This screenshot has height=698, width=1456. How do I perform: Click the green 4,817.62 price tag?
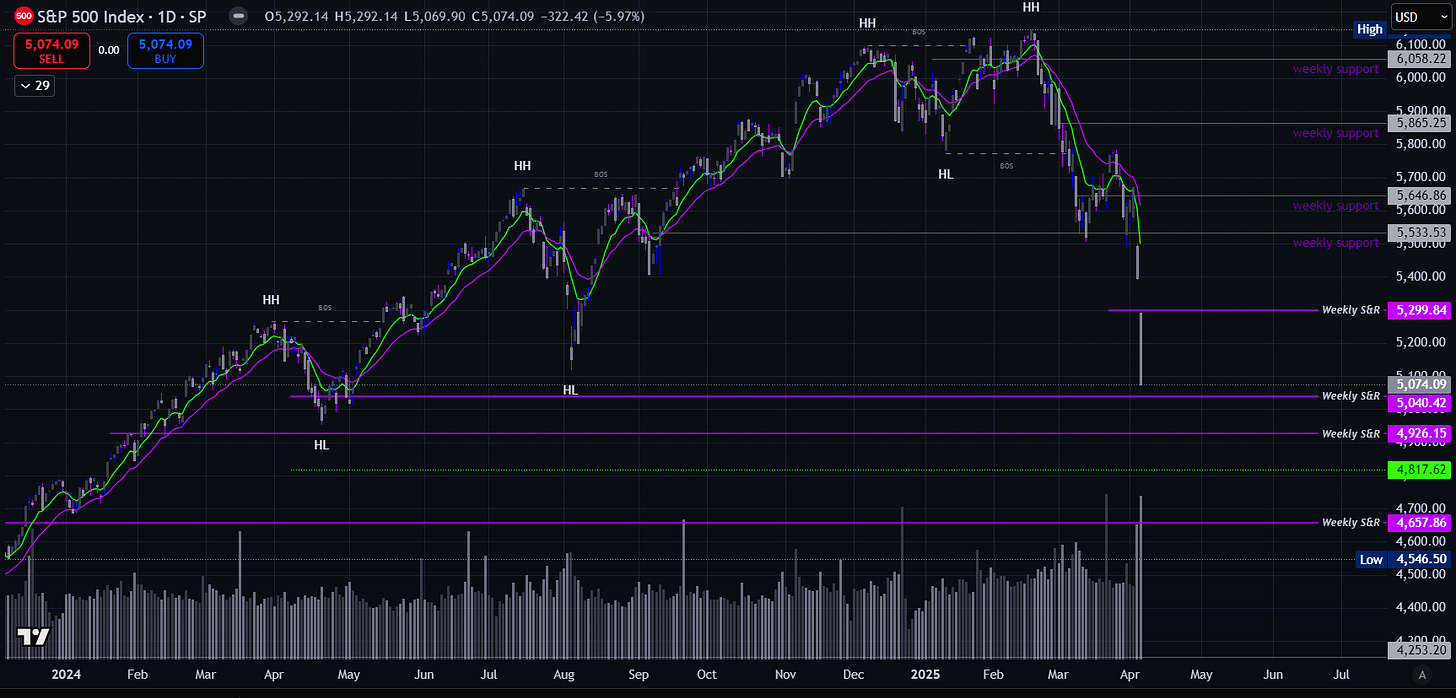pos(1418,468)
